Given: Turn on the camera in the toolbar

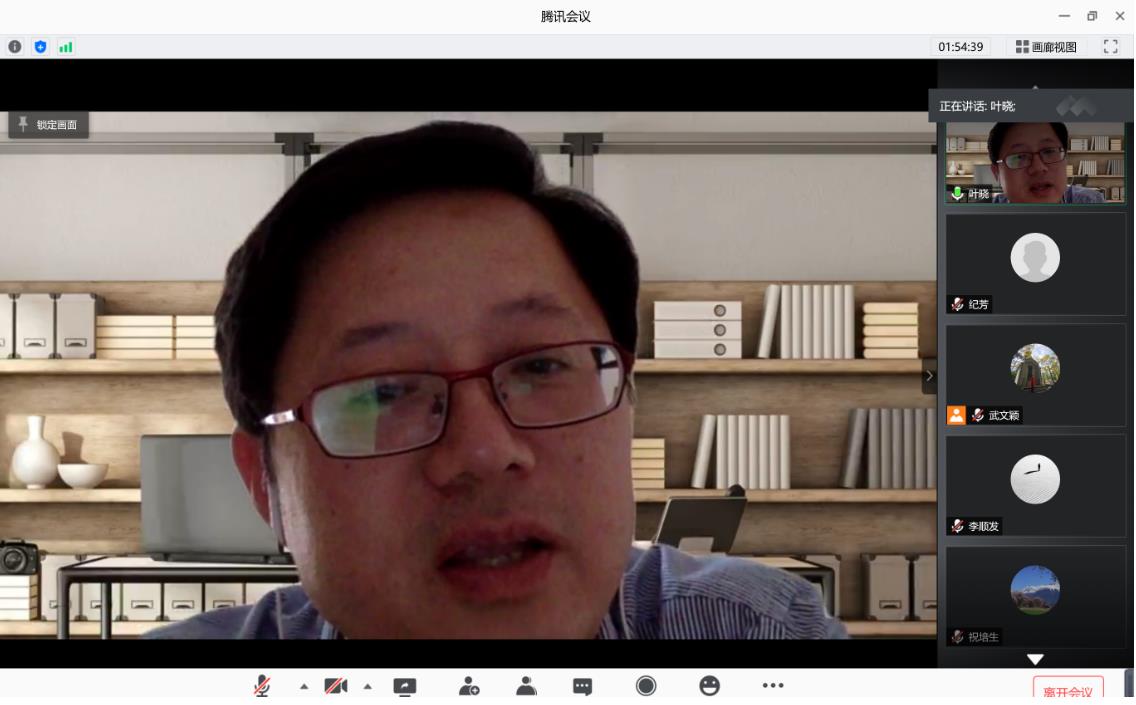Looking at the screenshot, I should click(334, 686).
